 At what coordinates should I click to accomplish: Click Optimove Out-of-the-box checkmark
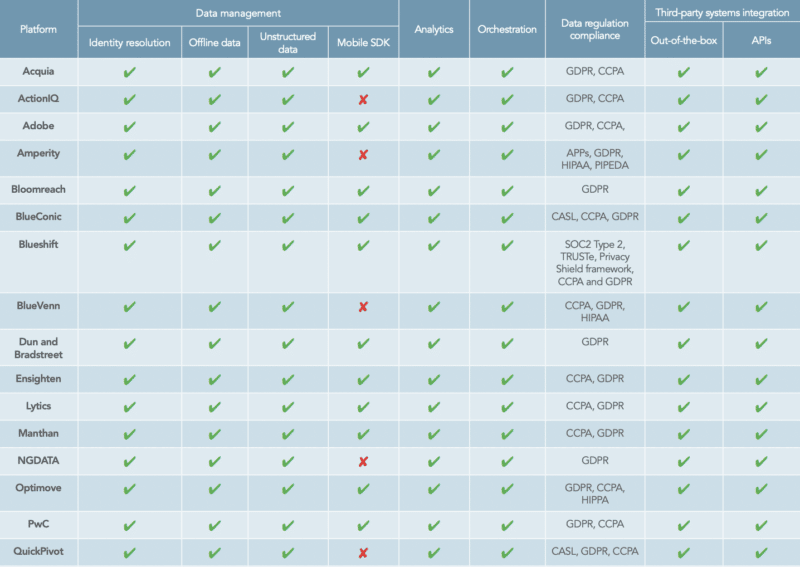(684, 491)
